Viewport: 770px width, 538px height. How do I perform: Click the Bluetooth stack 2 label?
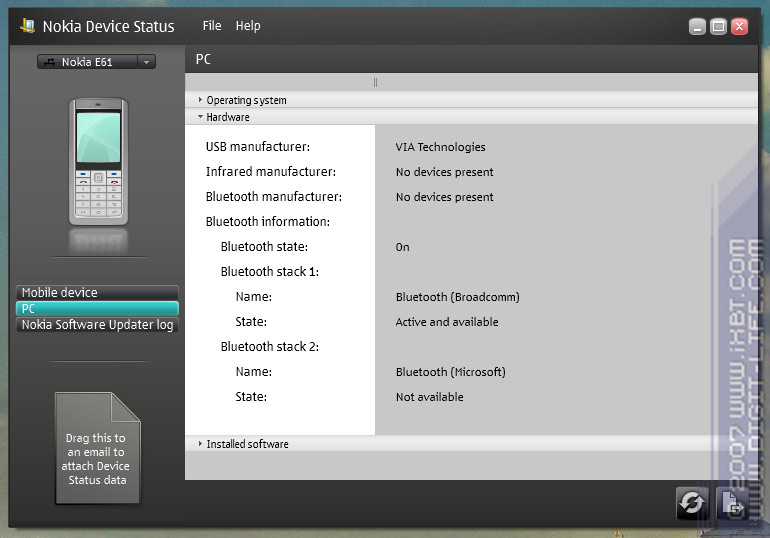(x=270, y=347)
